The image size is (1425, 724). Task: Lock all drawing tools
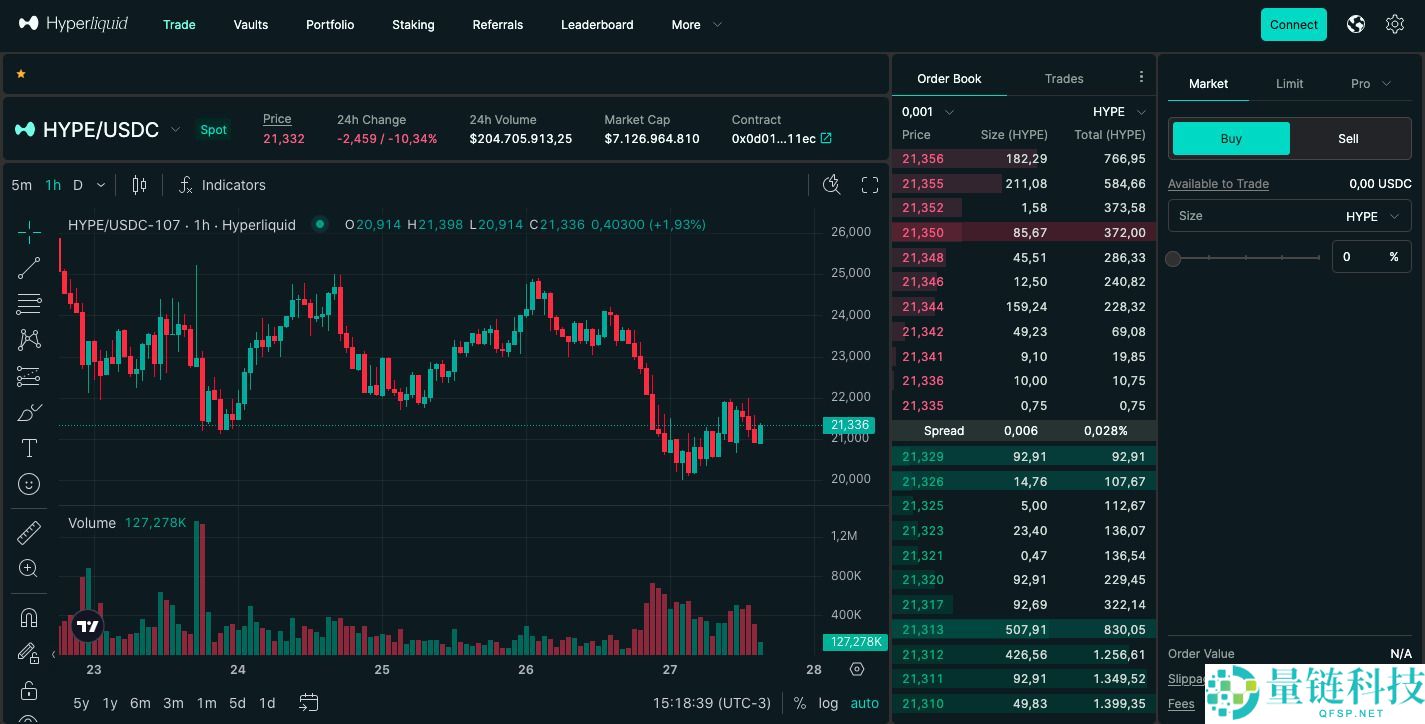29,690
